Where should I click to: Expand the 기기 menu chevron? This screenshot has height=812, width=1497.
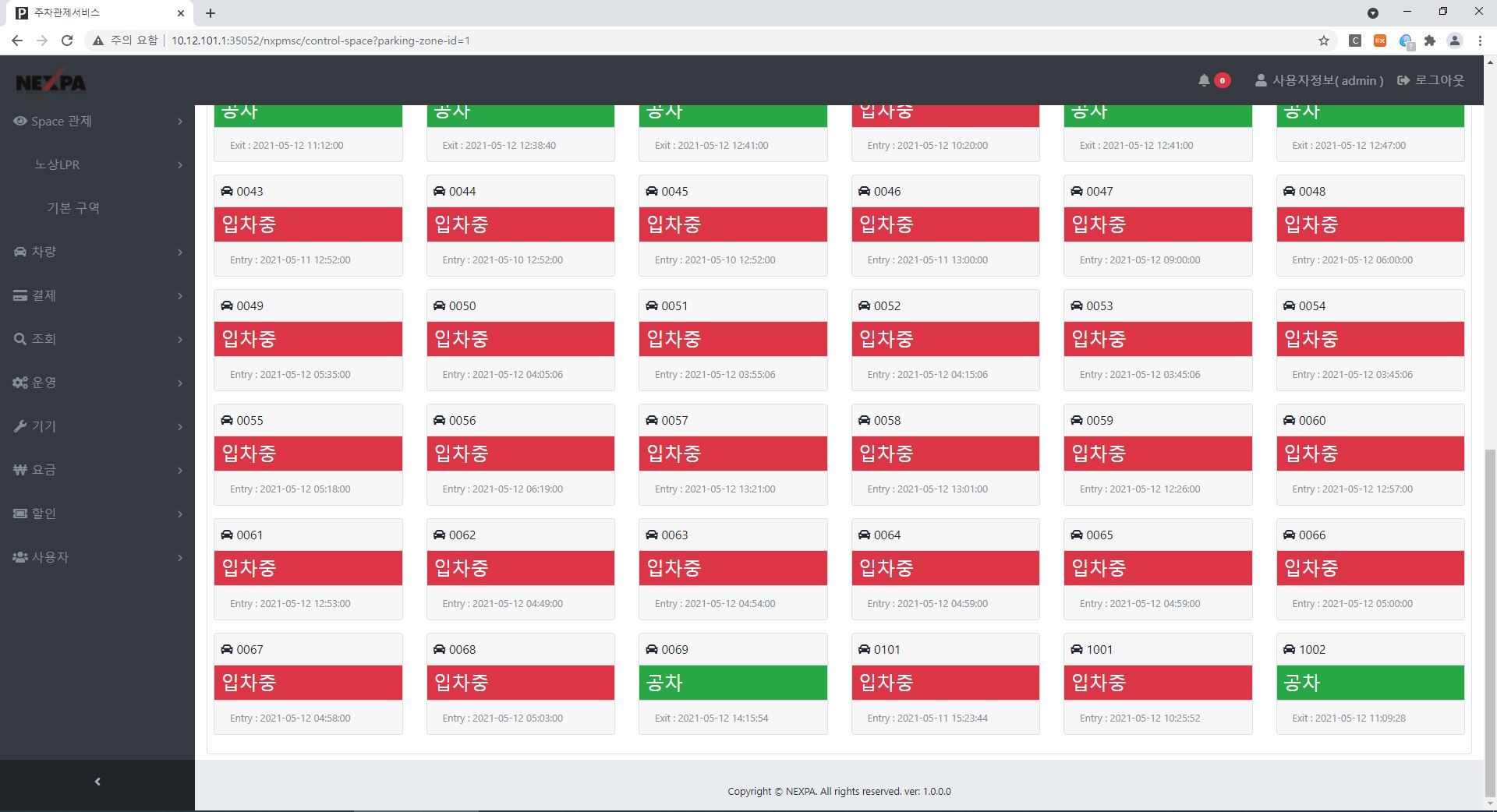coord(180,426)
